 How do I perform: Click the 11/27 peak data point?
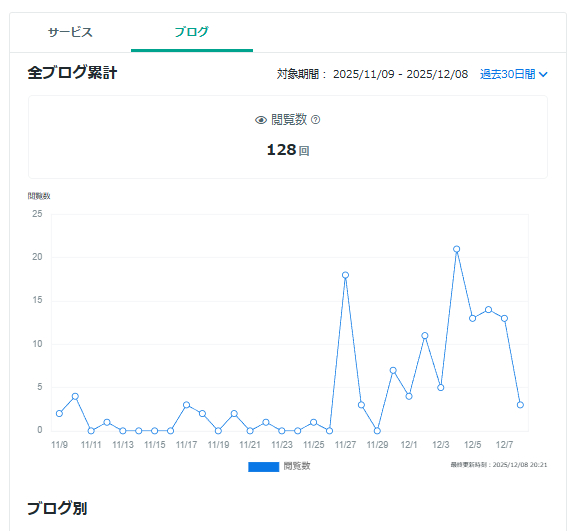345,275
